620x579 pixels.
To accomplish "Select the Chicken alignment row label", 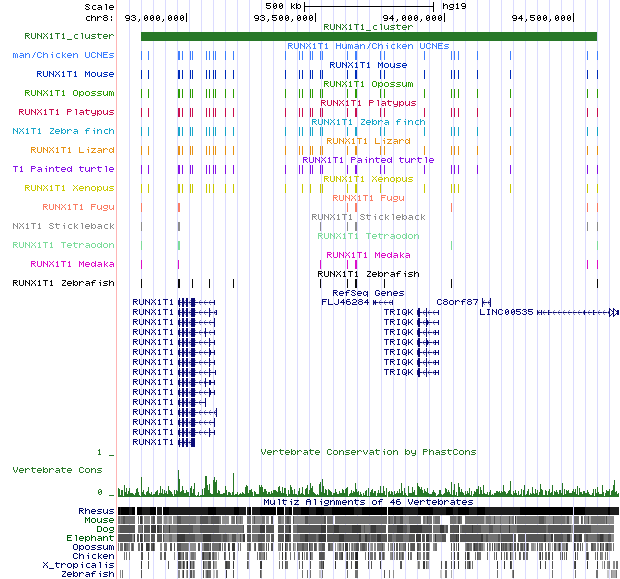I will [94, 556].
